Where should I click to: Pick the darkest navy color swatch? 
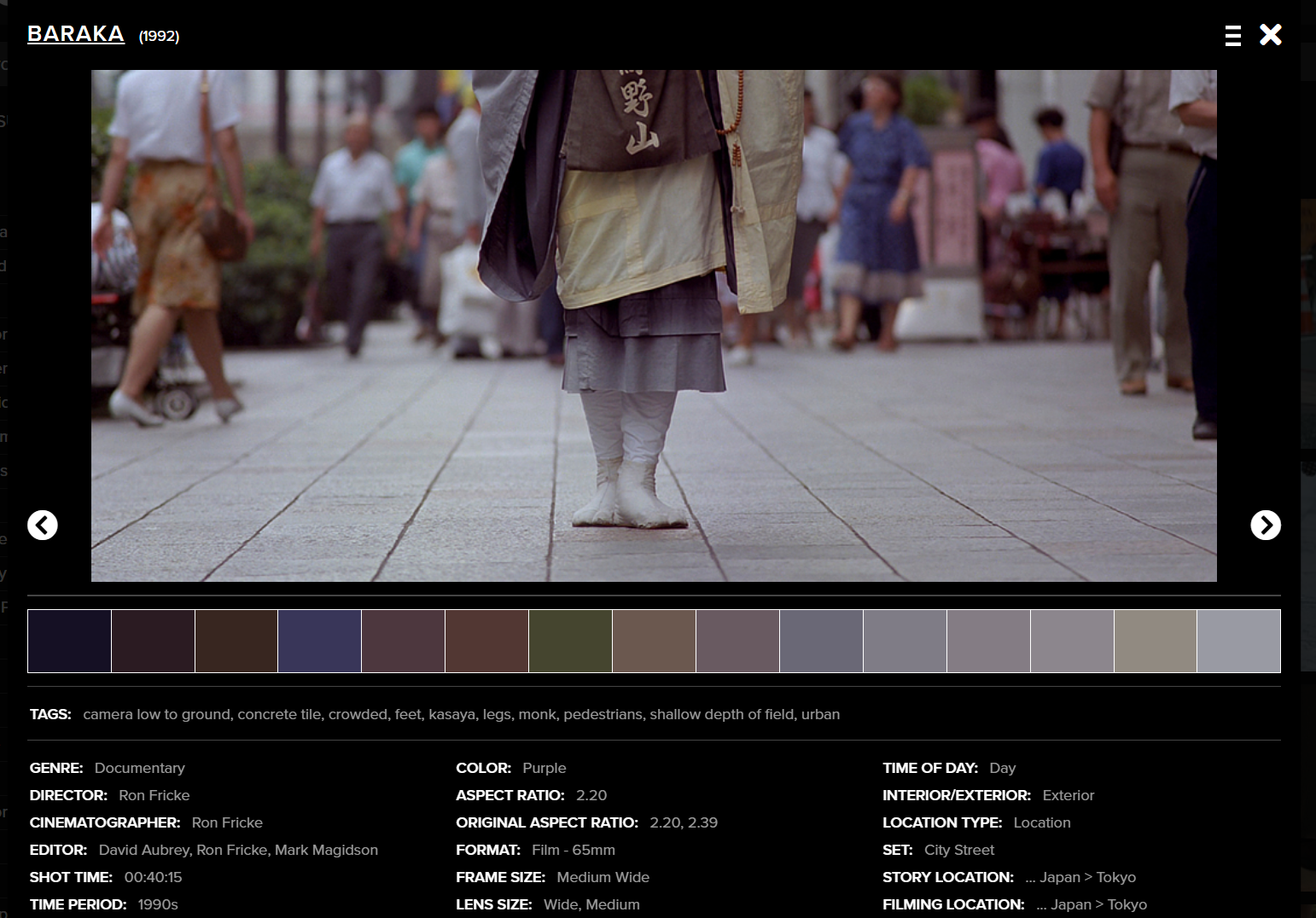pyautogui.click(x=69, y=641)
